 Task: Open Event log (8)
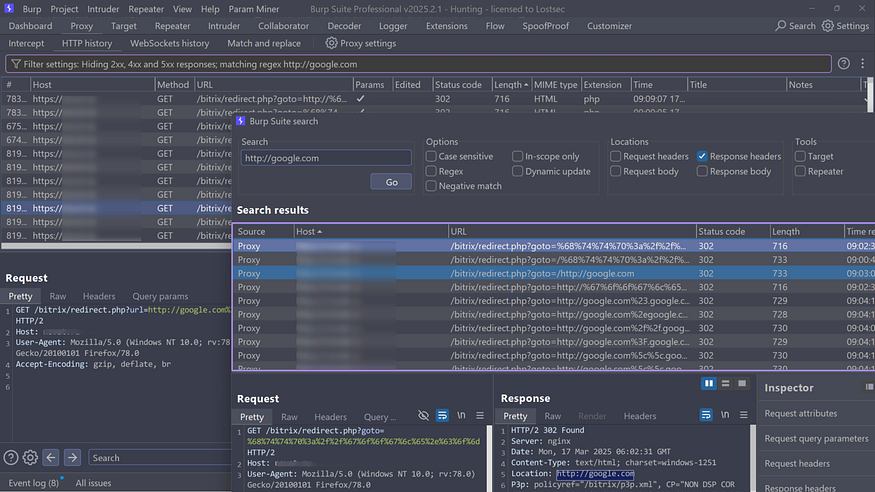[33, 483]
